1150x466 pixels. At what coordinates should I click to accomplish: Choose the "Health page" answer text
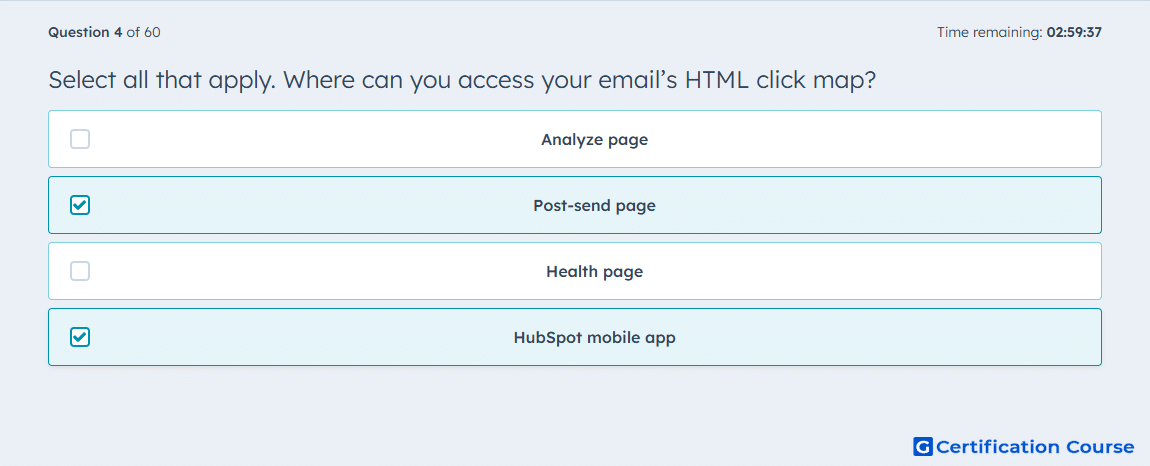tap(595, 272)
